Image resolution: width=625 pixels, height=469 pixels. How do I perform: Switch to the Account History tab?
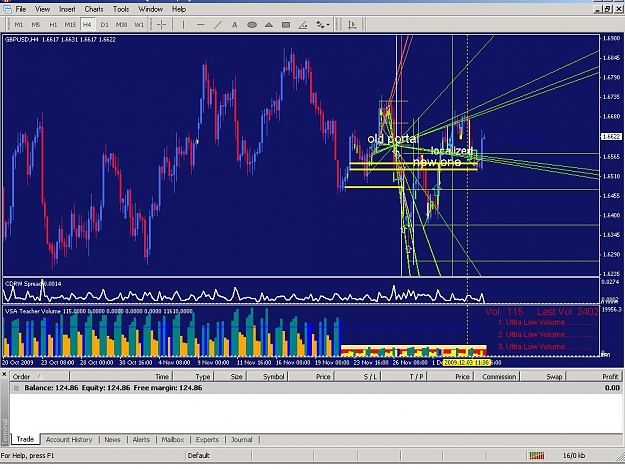69,440
